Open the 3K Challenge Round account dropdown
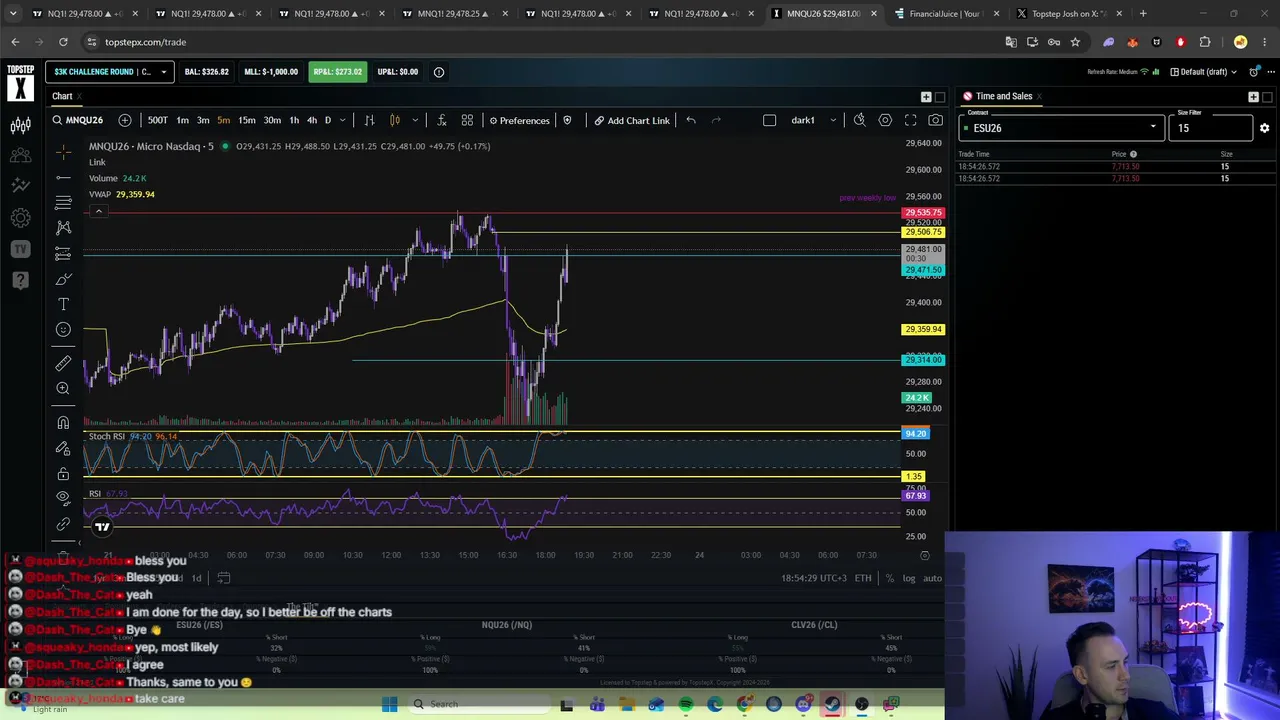This screenshot has height=720, width=1280. click(109, 71)
